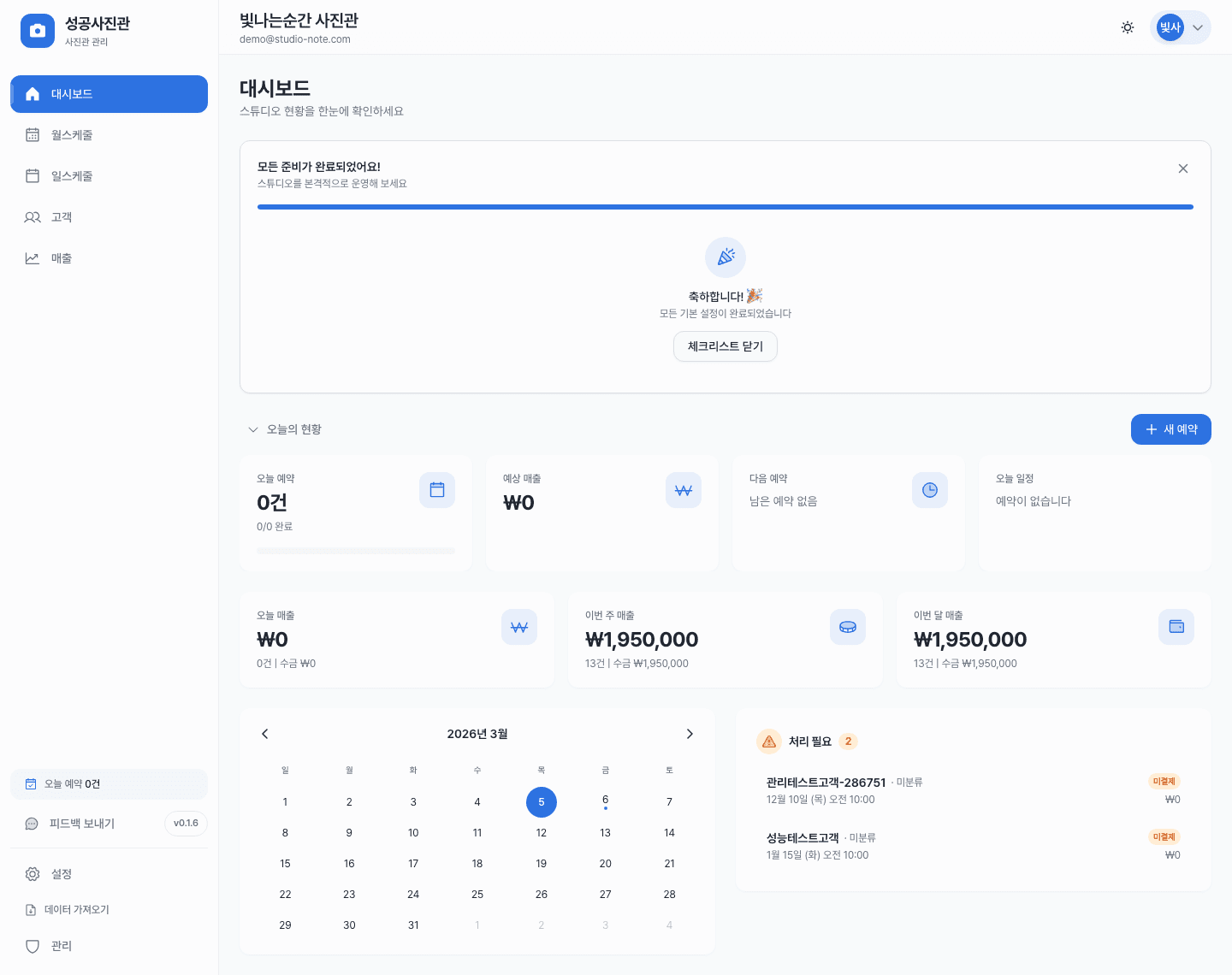Screen dimensions: 1232x975
Task: Click the 체크리스트 닫기 button
Action: 725,346
